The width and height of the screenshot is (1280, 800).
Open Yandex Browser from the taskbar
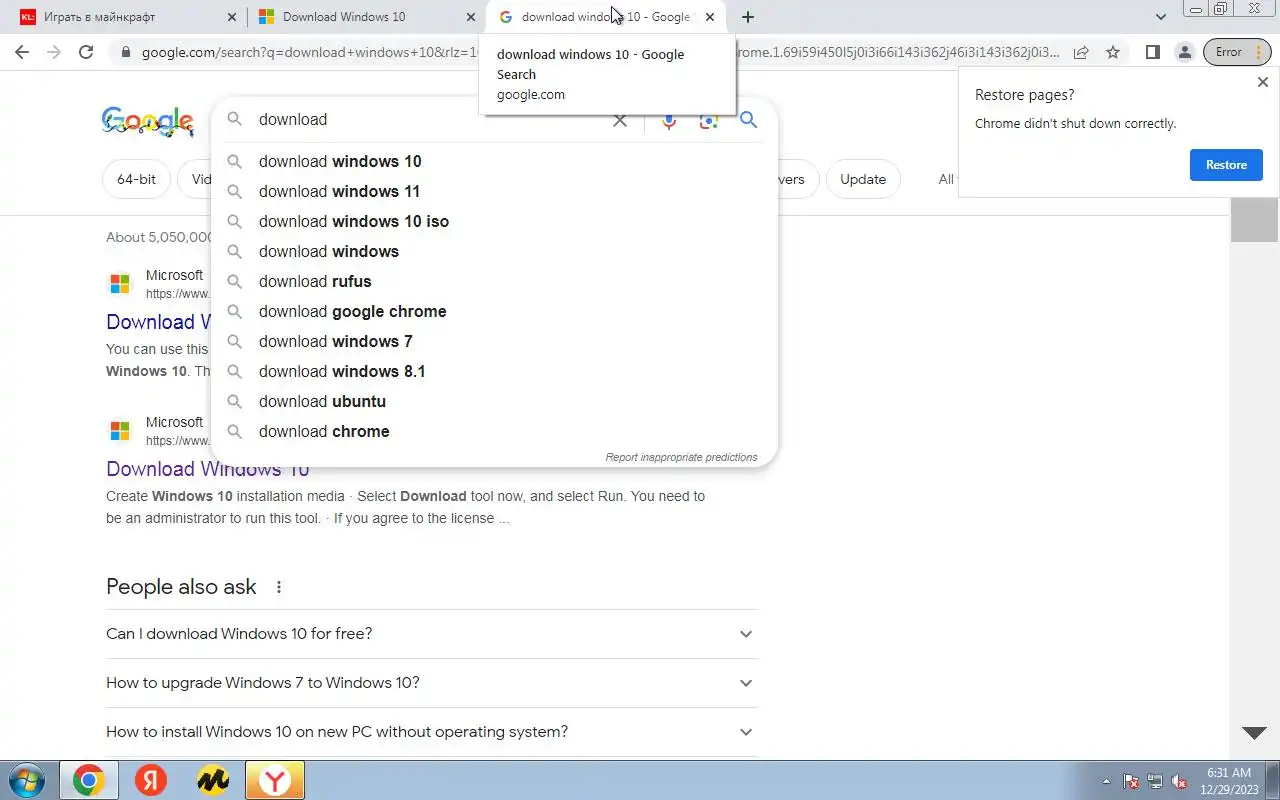point(275,780)
